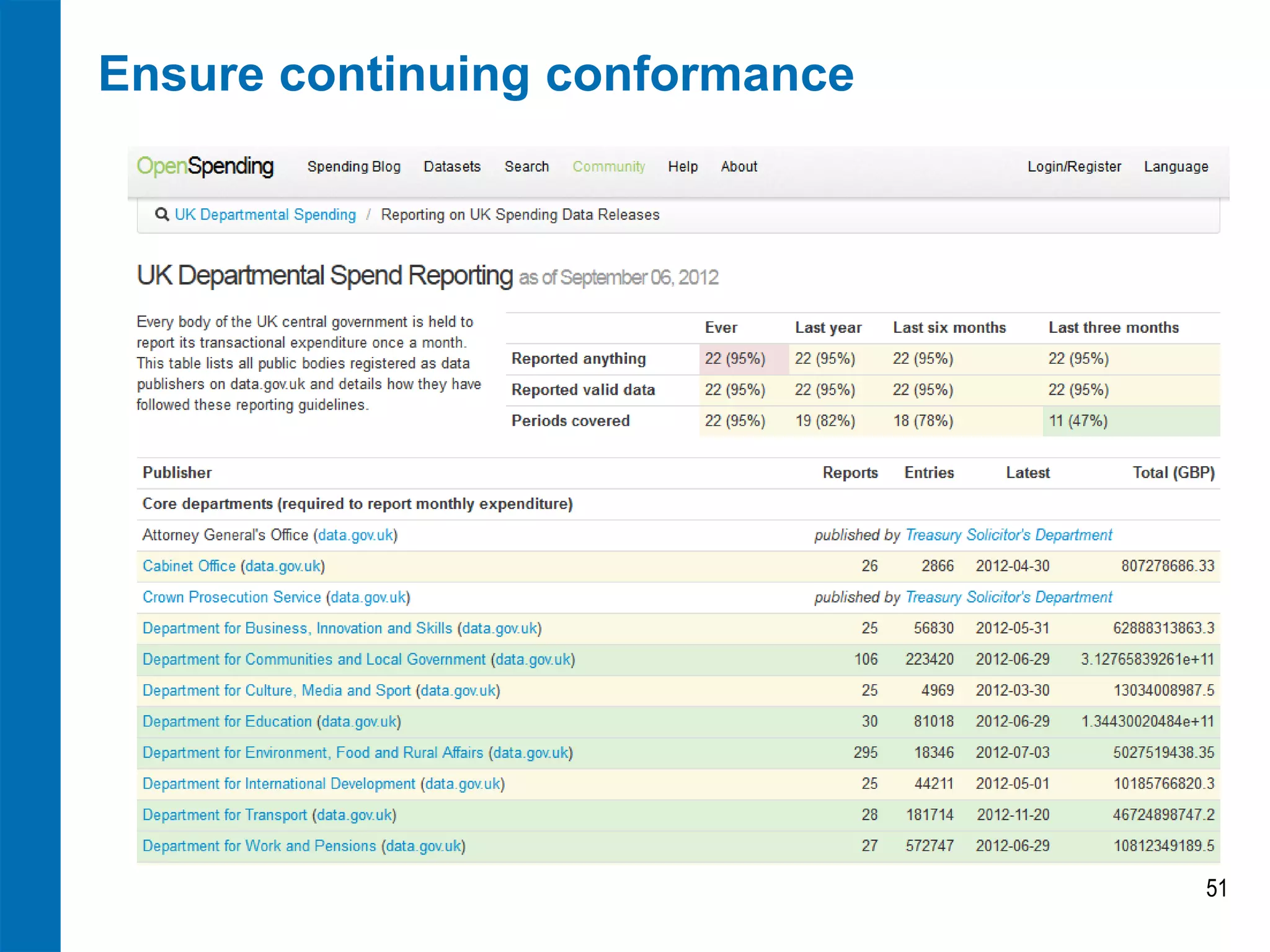The height and width of the screenshot is (952, 1270).
Task: Open Help in the navigation bar
Action: pos(683,167)
